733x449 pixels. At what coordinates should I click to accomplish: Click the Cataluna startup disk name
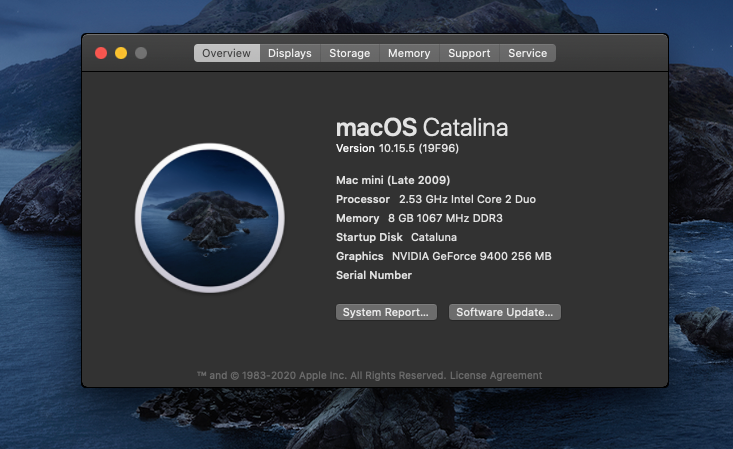[x=434, y=238]
